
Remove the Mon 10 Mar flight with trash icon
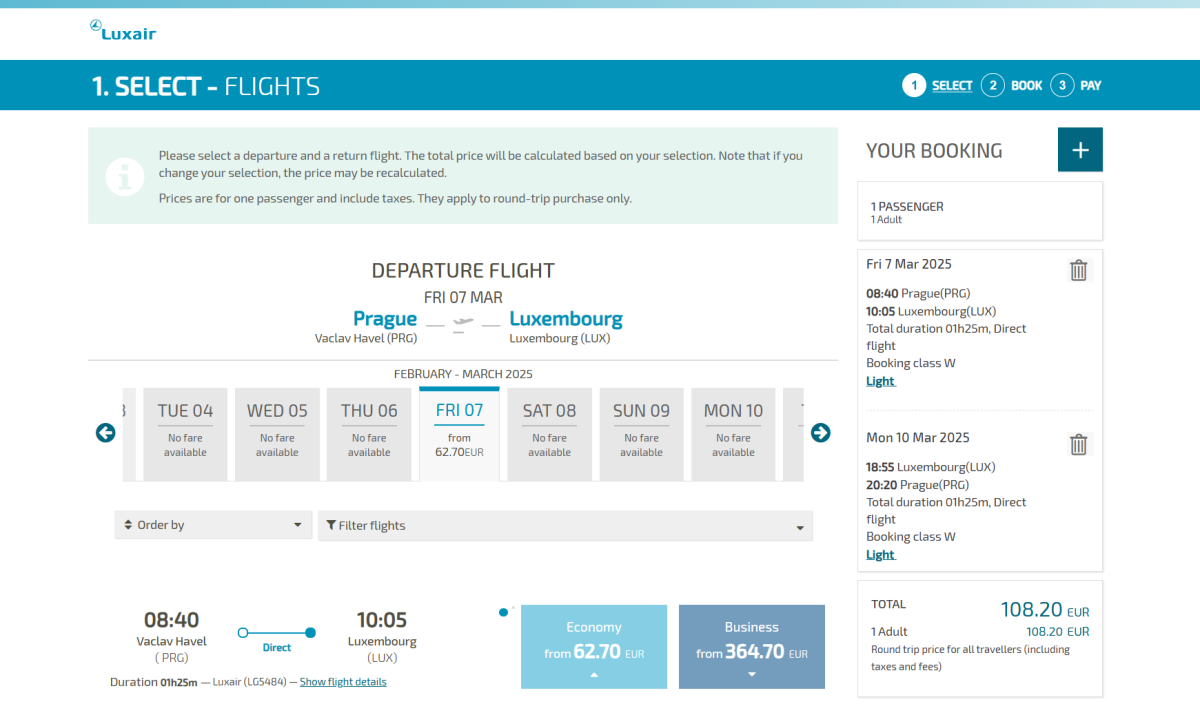[1078, 444]
